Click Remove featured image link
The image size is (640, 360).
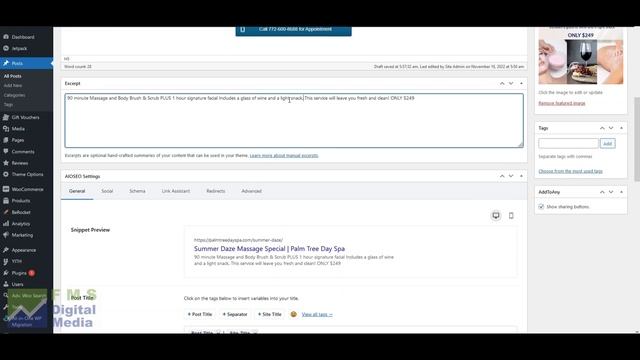point(562,103)
